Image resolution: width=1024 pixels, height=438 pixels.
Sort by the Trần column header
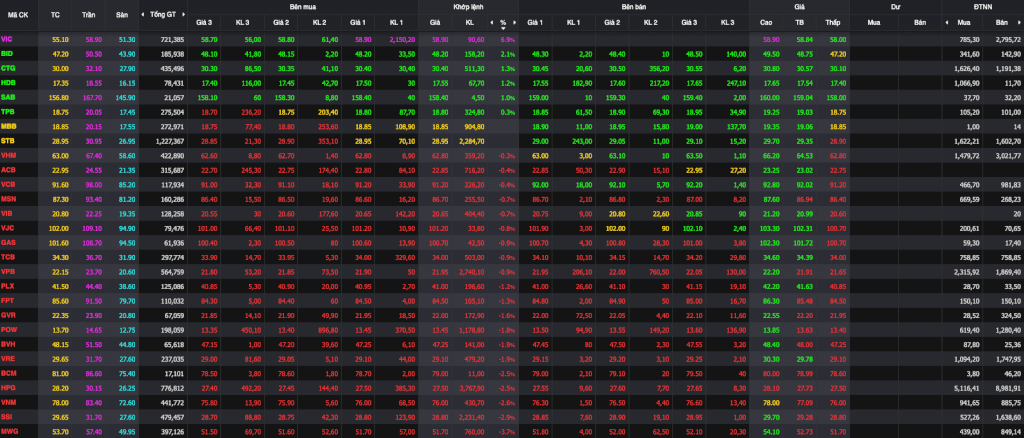tap(89, 14)
